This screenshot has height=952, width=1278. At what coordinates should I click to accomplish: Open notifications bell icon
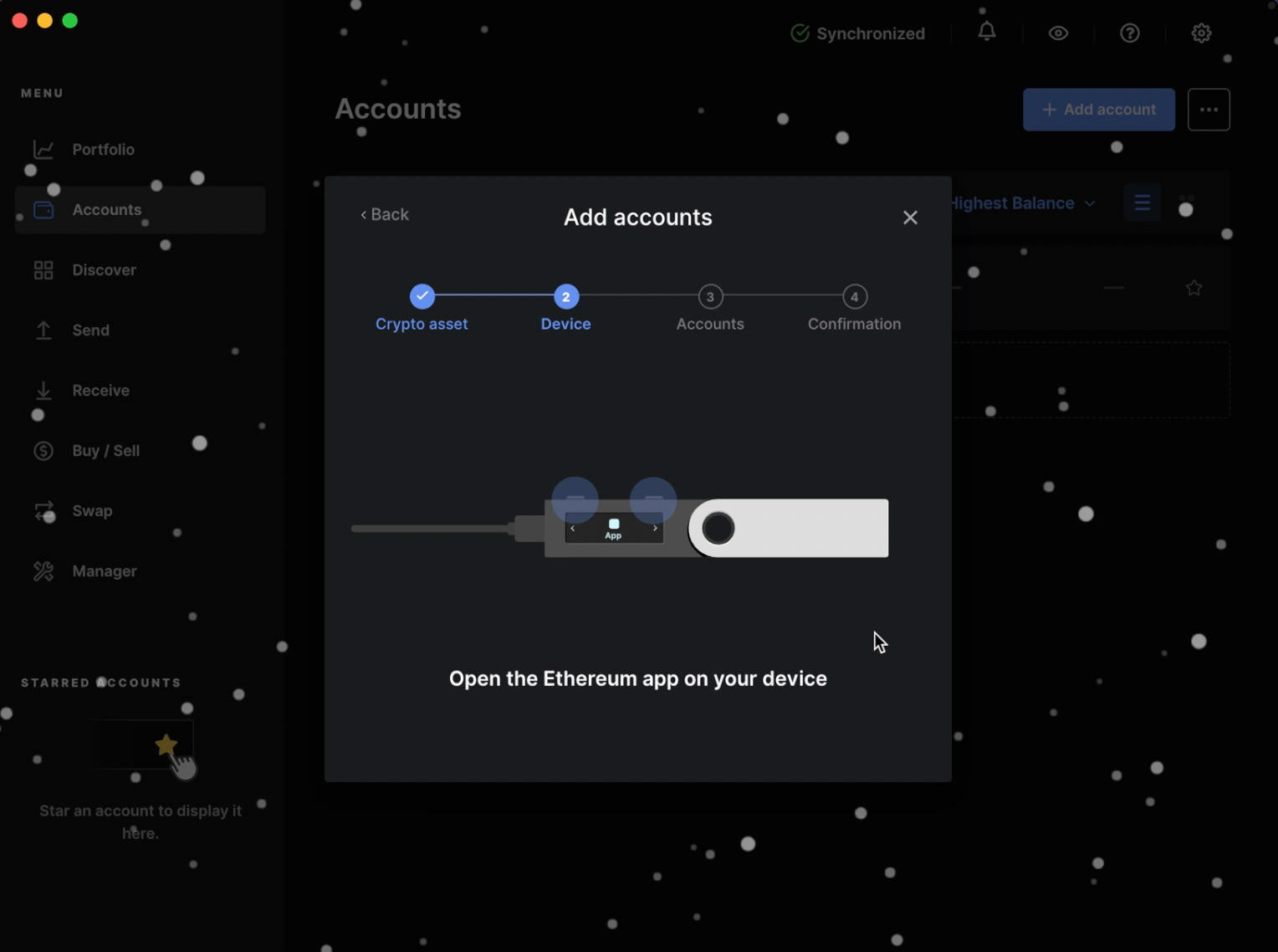click(987, 33)
